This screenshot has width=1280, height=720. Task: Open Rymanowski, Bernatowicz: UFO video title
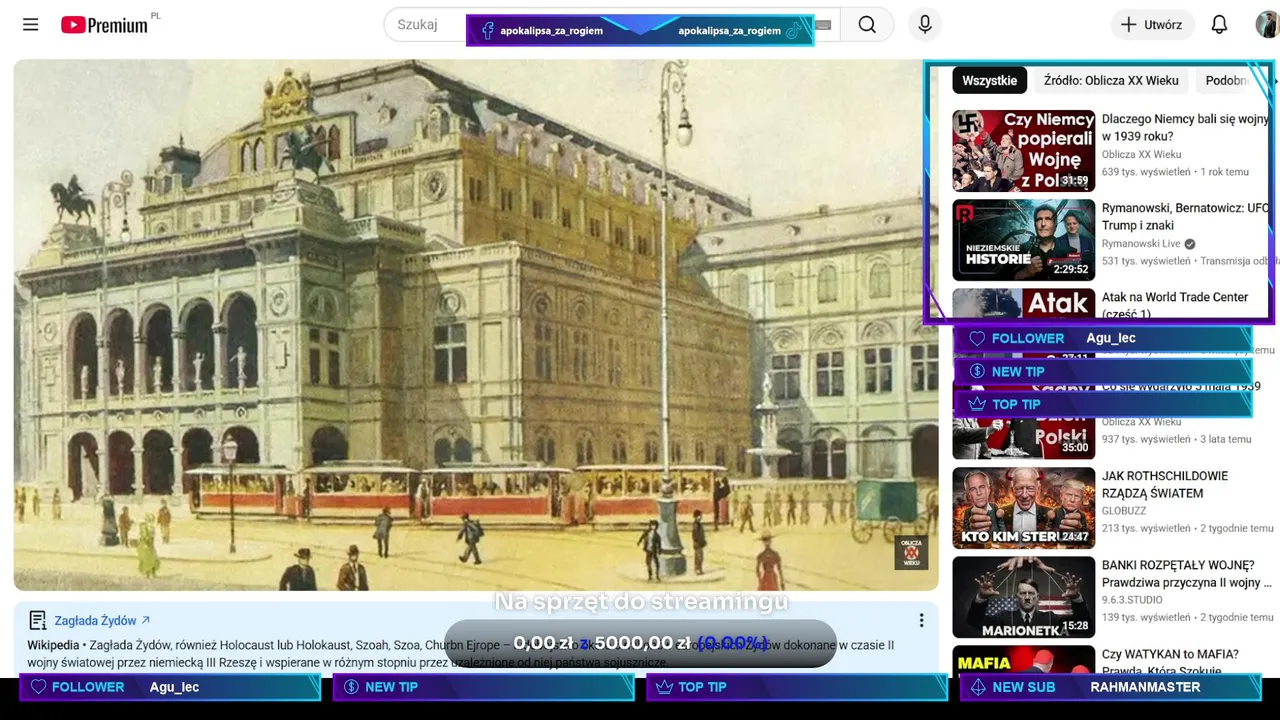pyautogui.click(x=1185, y=217)
